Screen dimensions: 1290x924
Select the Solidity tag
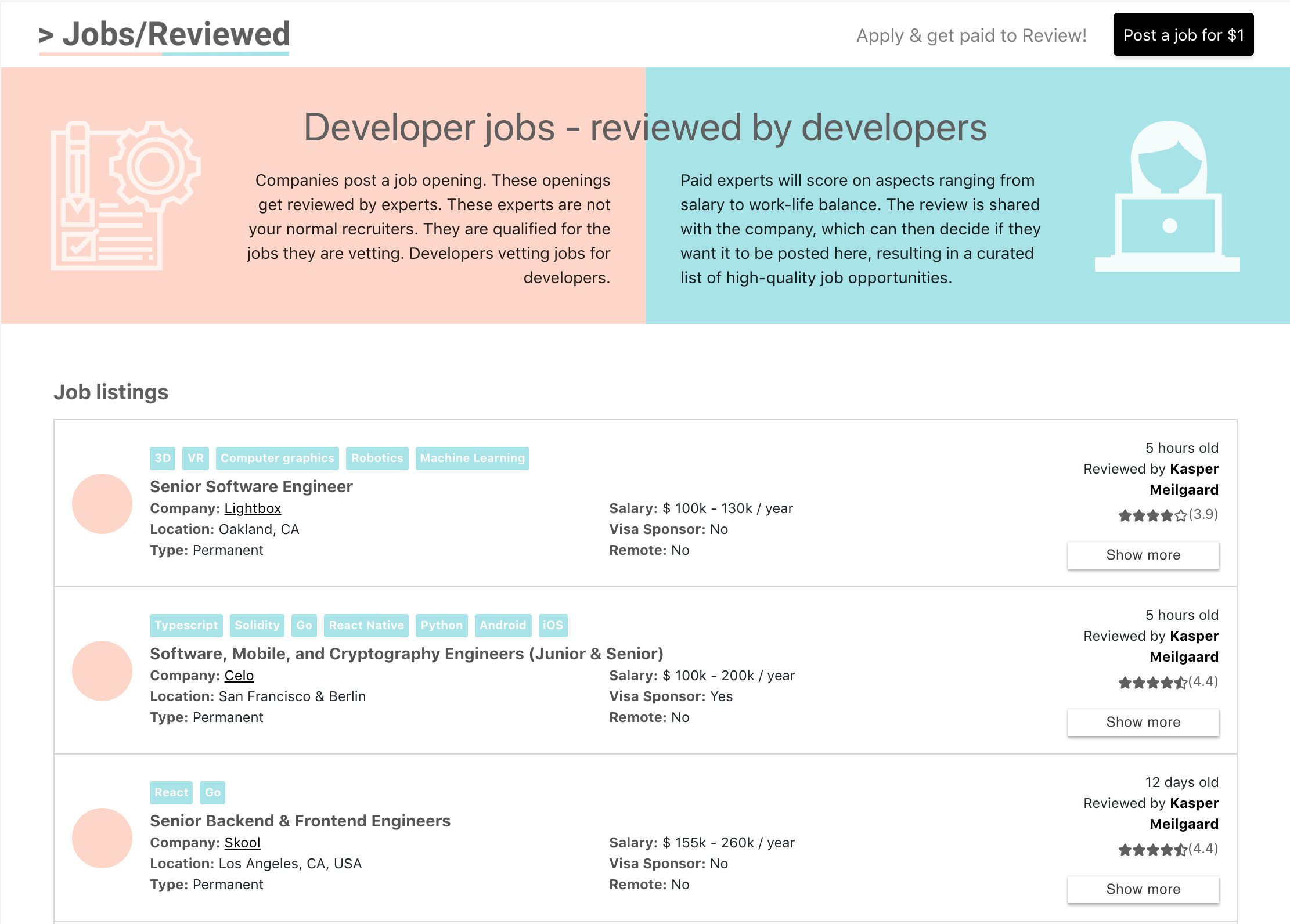tap(257, 625)
